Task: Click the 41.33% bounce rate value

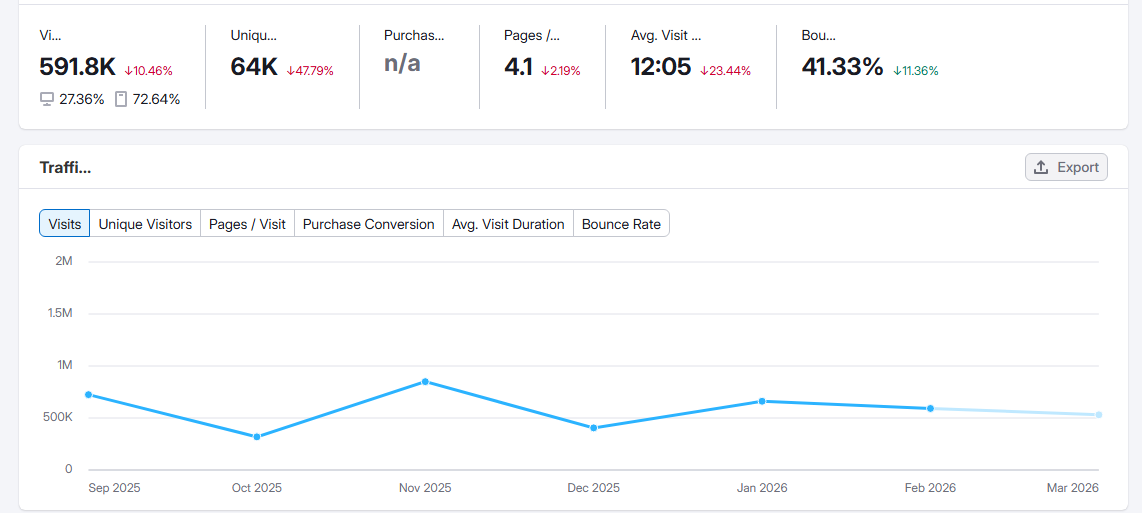Action: pyautogui.click(x=842, y=67)
